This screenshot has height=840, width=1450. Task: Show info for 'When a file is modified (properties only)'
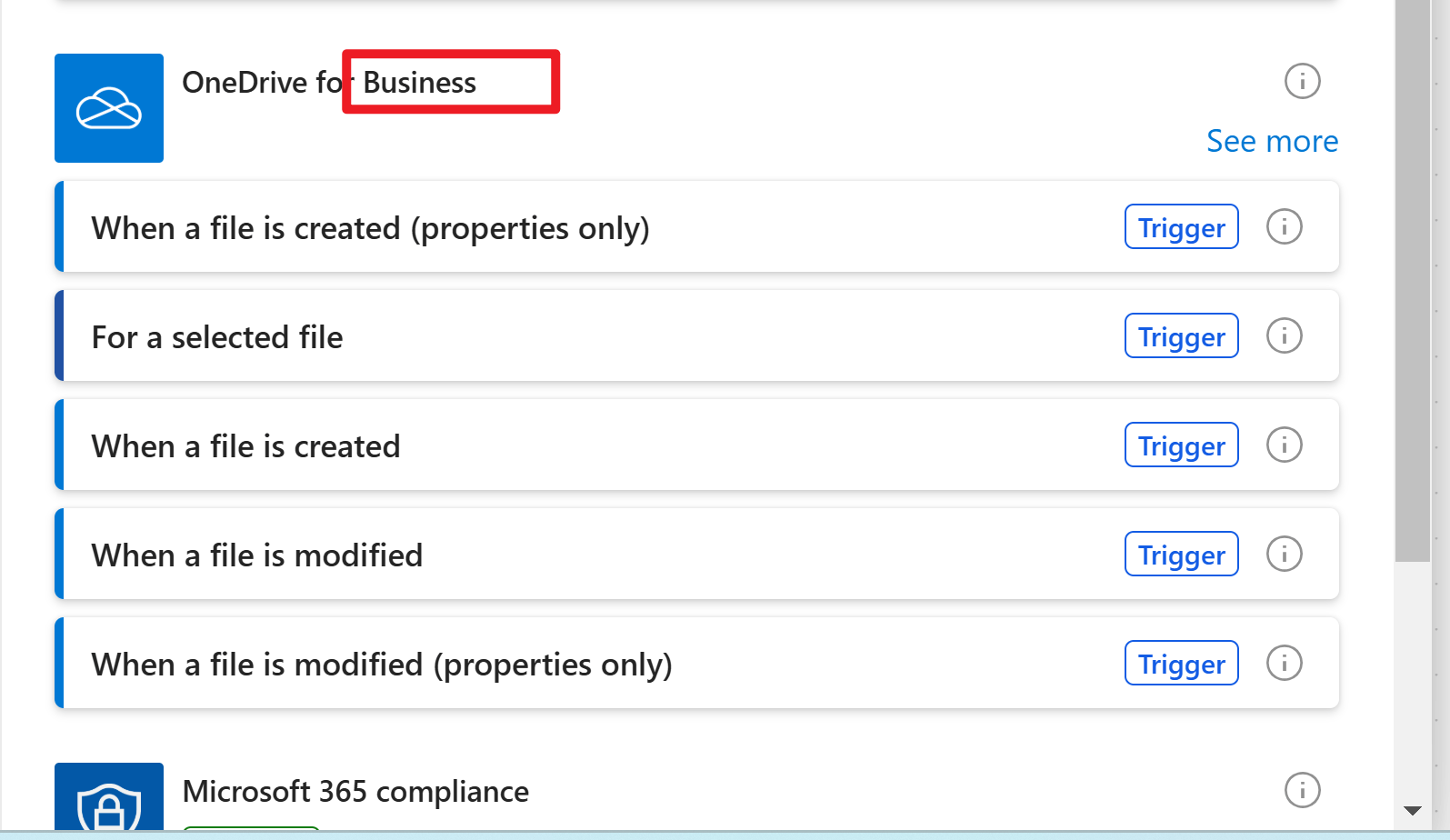pyautogui.click(x=1284, y=663)
